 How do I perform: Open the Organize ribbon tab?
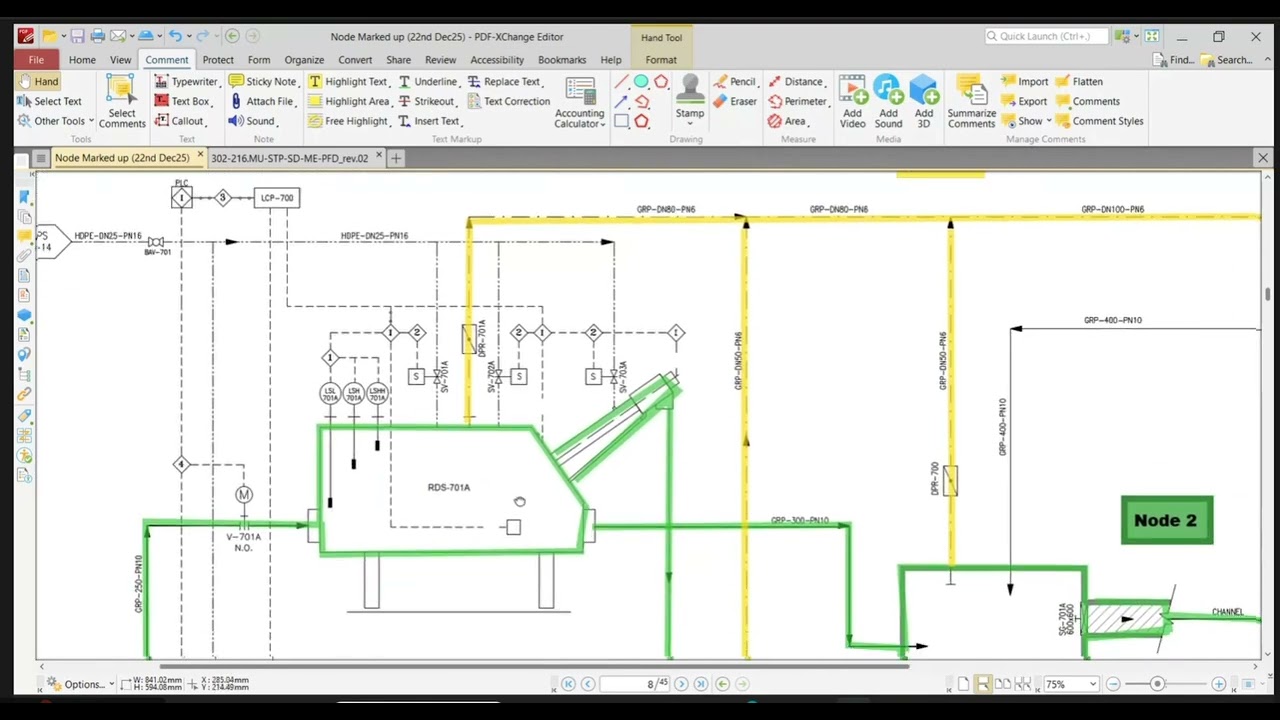tap(304, 60)
